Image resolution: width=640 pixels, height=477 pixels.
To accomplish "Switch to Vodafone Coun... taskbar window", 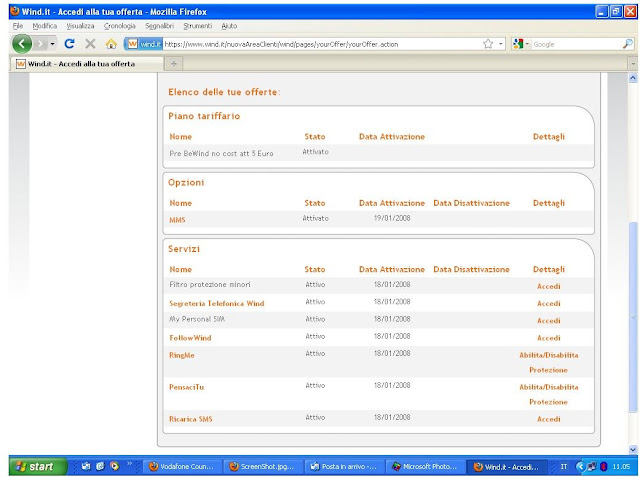I will [182, 467].
